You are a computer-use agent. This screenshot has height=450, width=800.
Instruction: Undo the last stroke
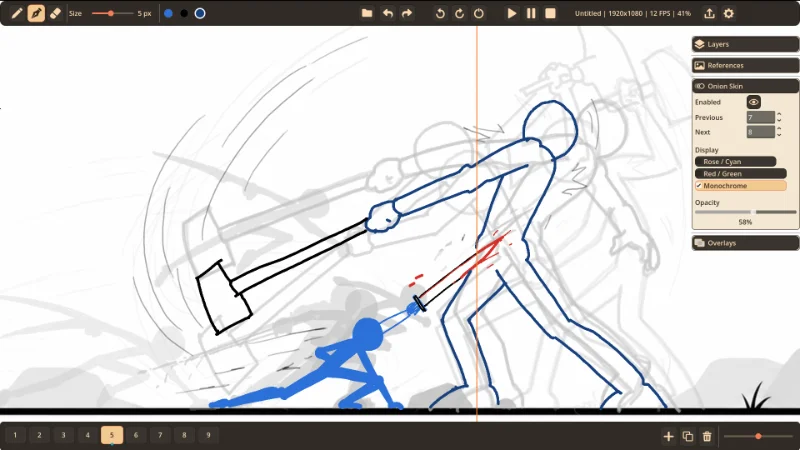tap(388, 13)
